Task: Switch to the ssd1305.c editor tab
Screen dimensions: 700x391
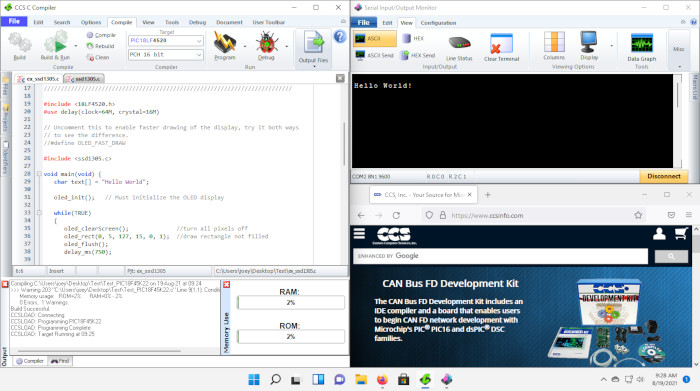Action: (x=84, y=79)
